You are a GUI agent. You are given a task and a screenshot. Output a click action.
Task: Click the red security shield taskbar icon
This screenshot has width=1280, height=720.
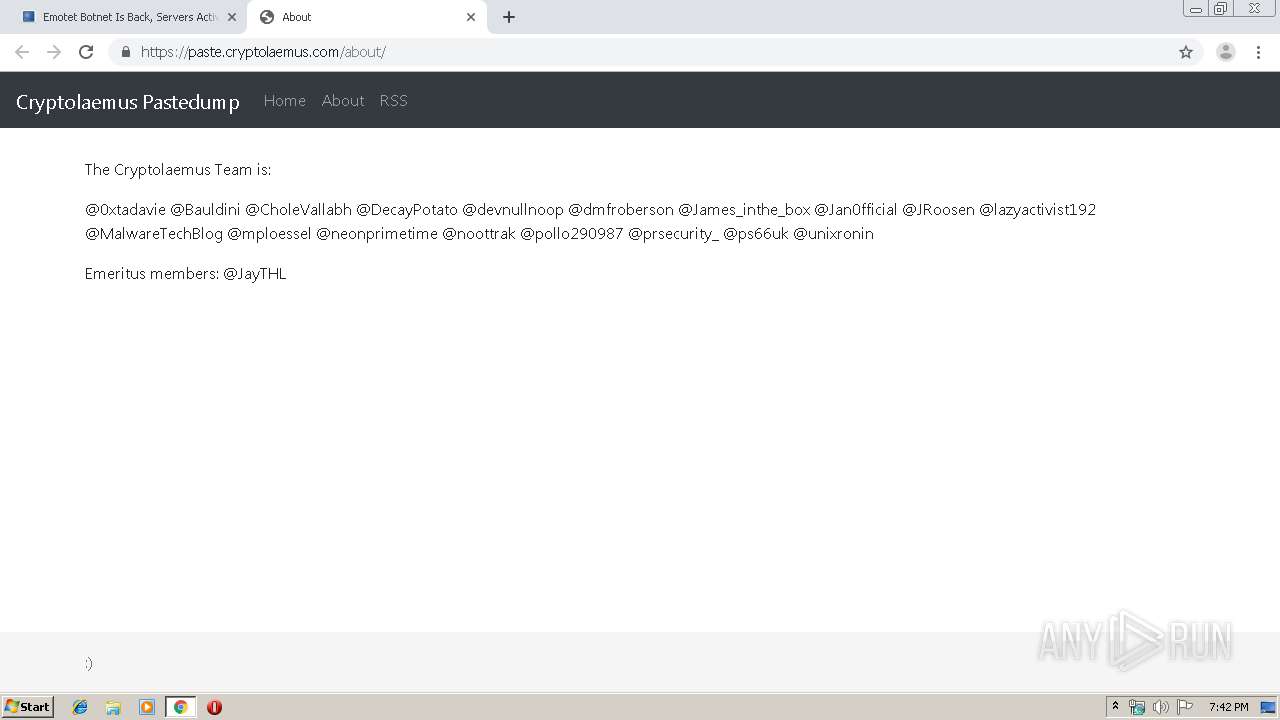(x=214, y=707)
